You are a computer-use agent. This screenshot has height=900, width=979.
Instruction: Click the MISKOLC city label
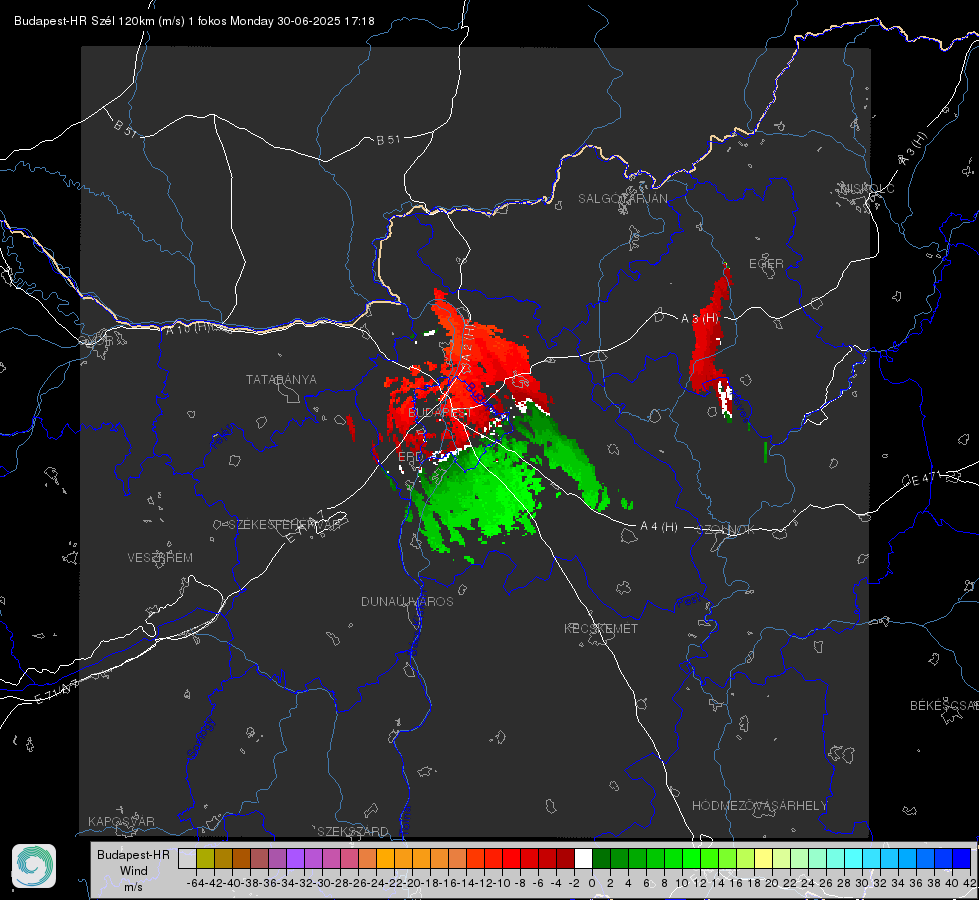867,188
